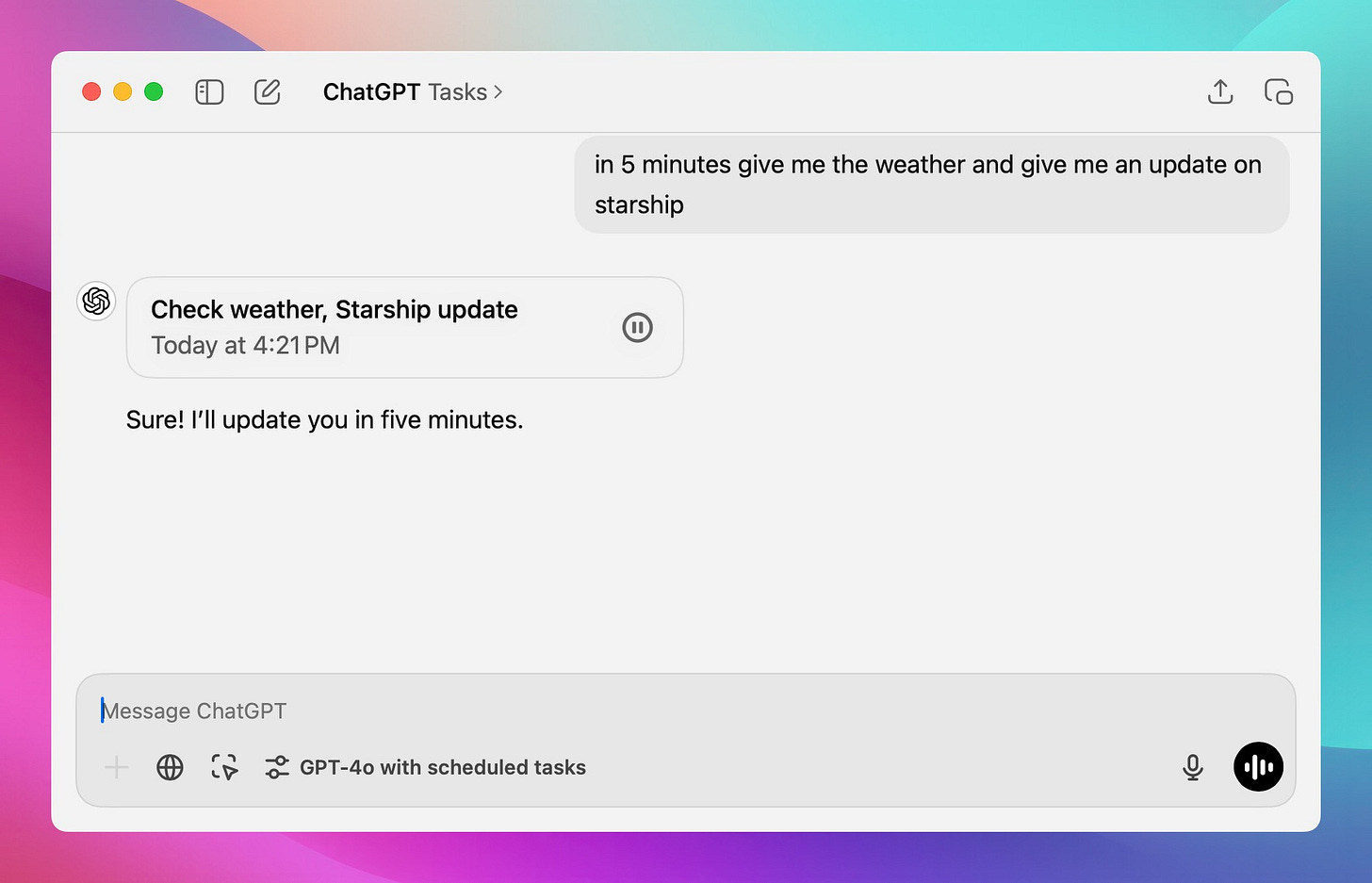Open companion window icon at top right
Image resolution: width=1372 pixels, height=883 pixels.
[1279, 91]
